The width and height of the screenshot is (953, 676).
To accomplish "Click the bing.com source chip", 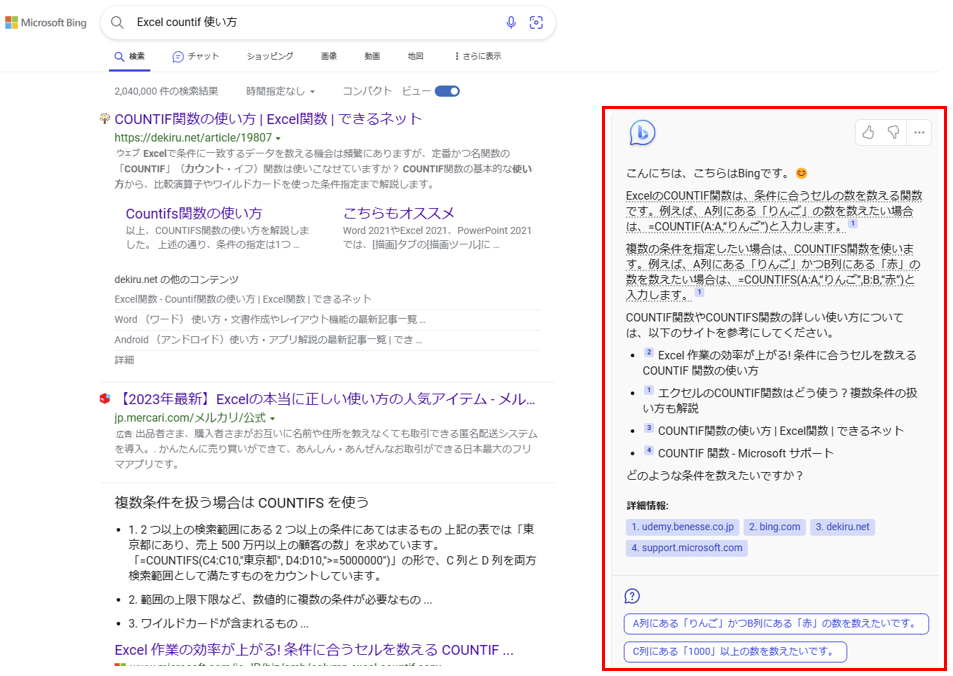I will click(x=775, y=527).
